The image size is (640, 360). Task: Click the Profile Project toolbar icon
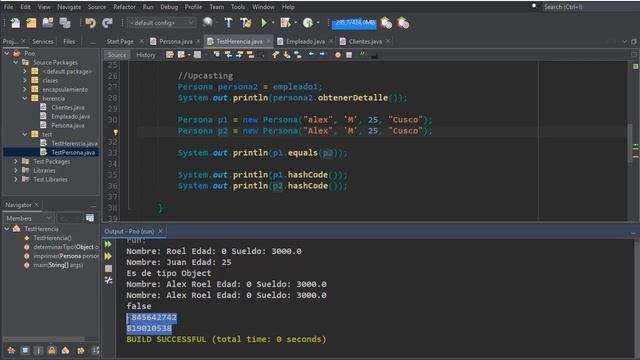308,23
